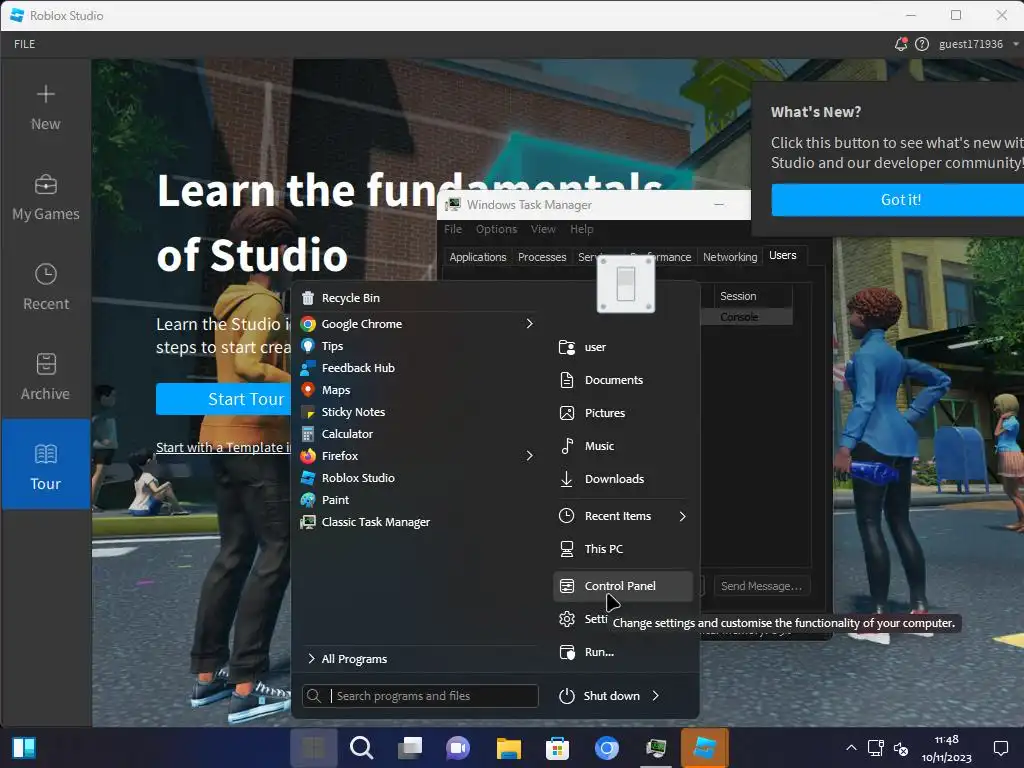Open Recent in Studio sidebar
1024x768 pixels.
click(45, 287)
